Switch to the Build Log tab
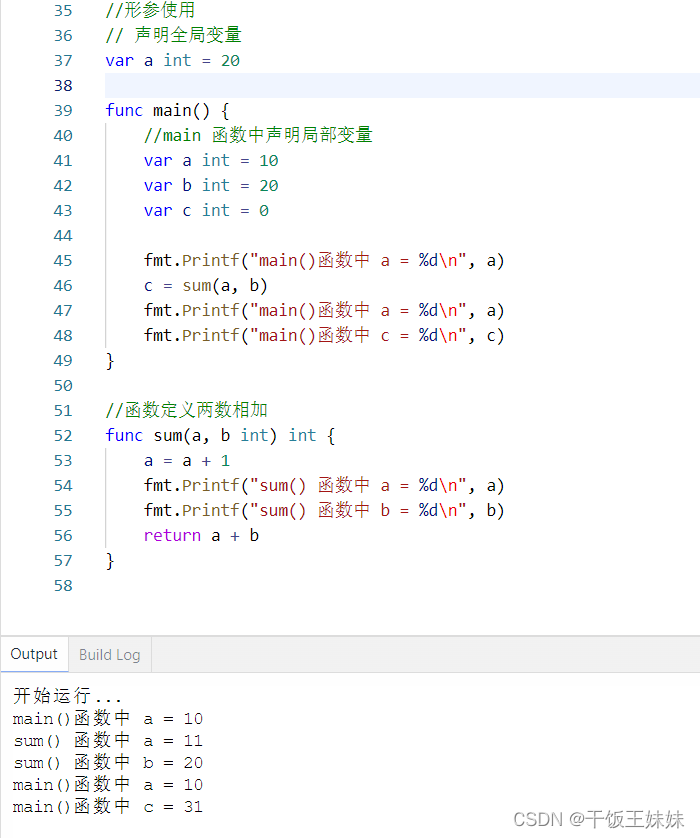700x838 pixels. [x=109, y=654]
